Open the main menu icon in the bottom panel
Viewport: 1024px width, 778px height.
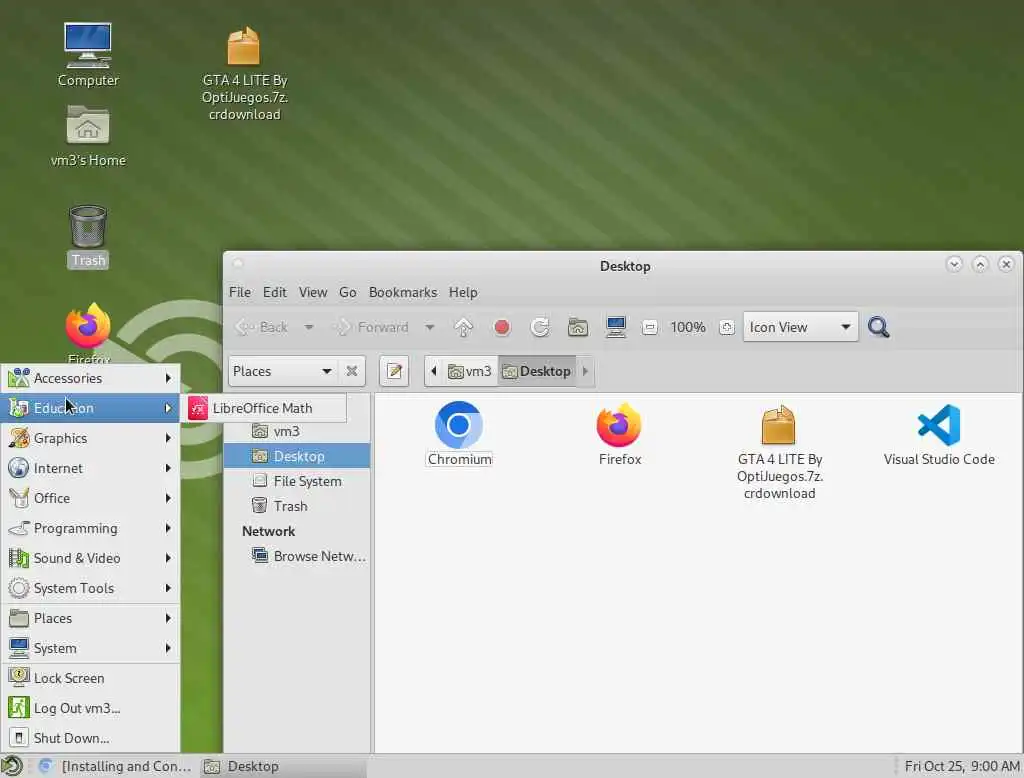point(12,766)
